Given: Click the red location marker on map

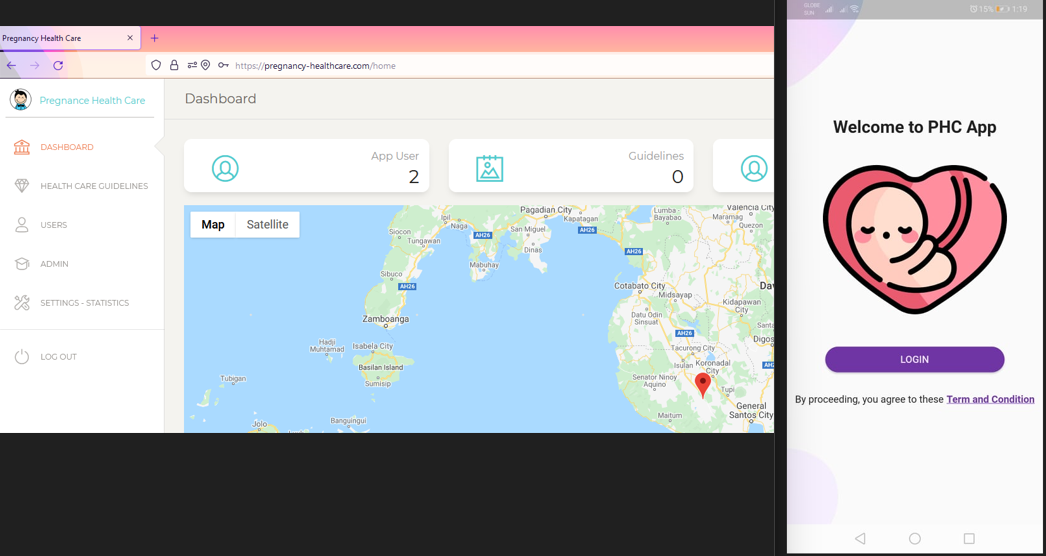Looking at the screenshot, I should tap(702, 386).
